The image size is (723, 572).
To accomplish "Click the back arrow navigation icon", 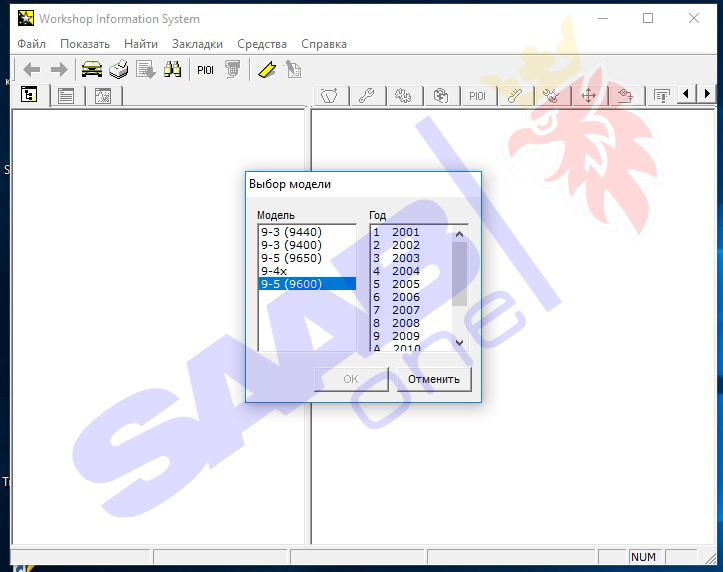I will pyautogui.click(x=32, y=69).
